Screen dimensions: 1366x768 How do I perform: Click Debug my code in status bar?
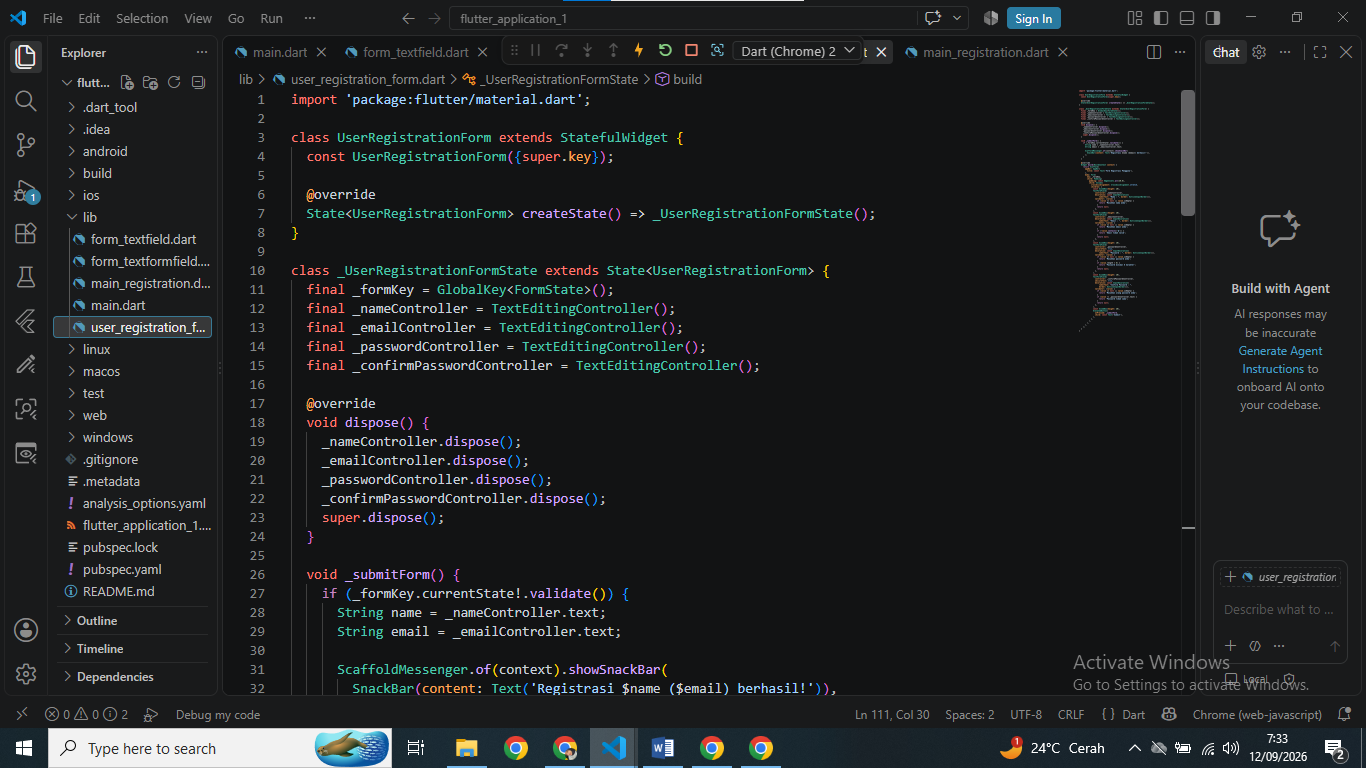pos(218,715)
